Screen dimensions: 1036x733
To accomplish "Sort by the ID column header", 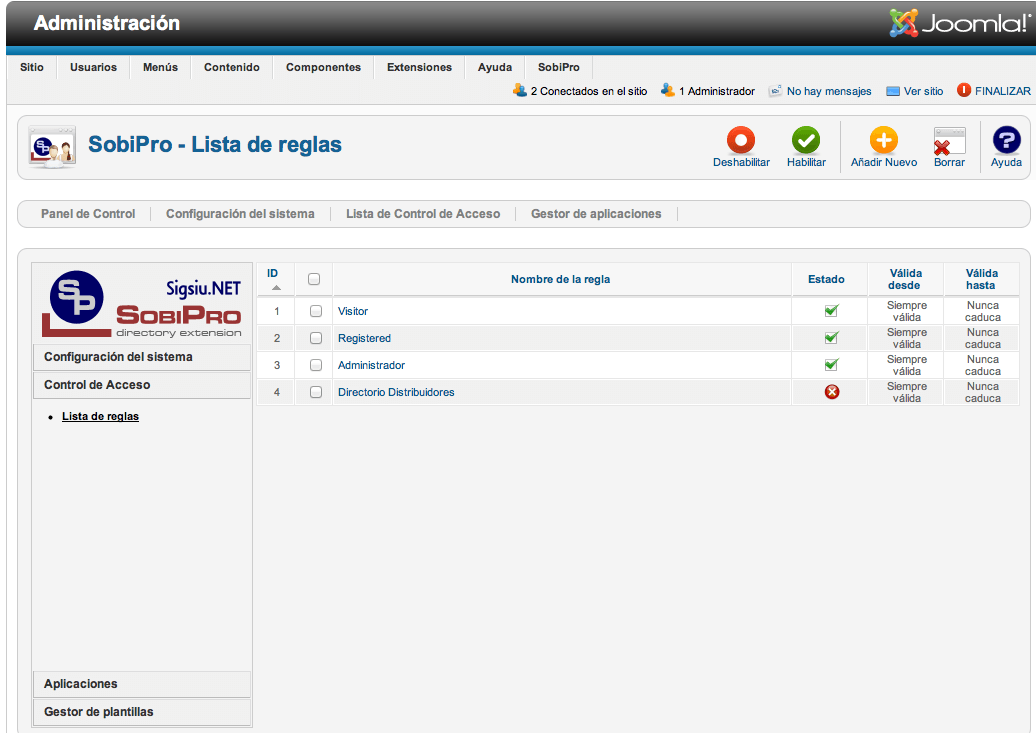I will click(x=272, y=274).
